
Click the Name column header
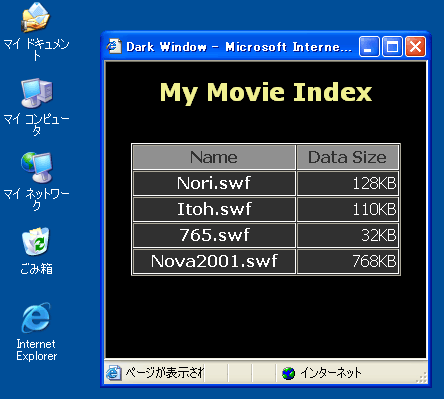point(214,157)
